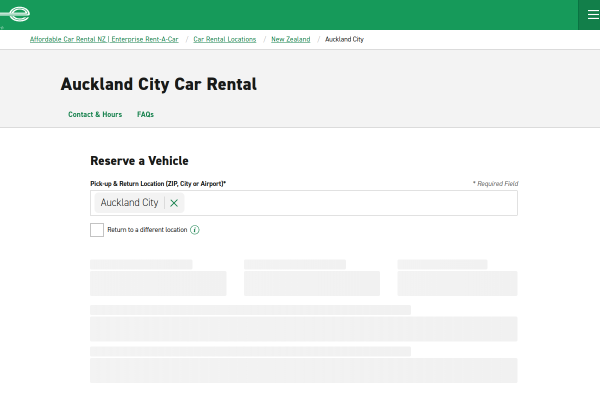
Task: Click the Required Field note
Action: coord(496,184)
